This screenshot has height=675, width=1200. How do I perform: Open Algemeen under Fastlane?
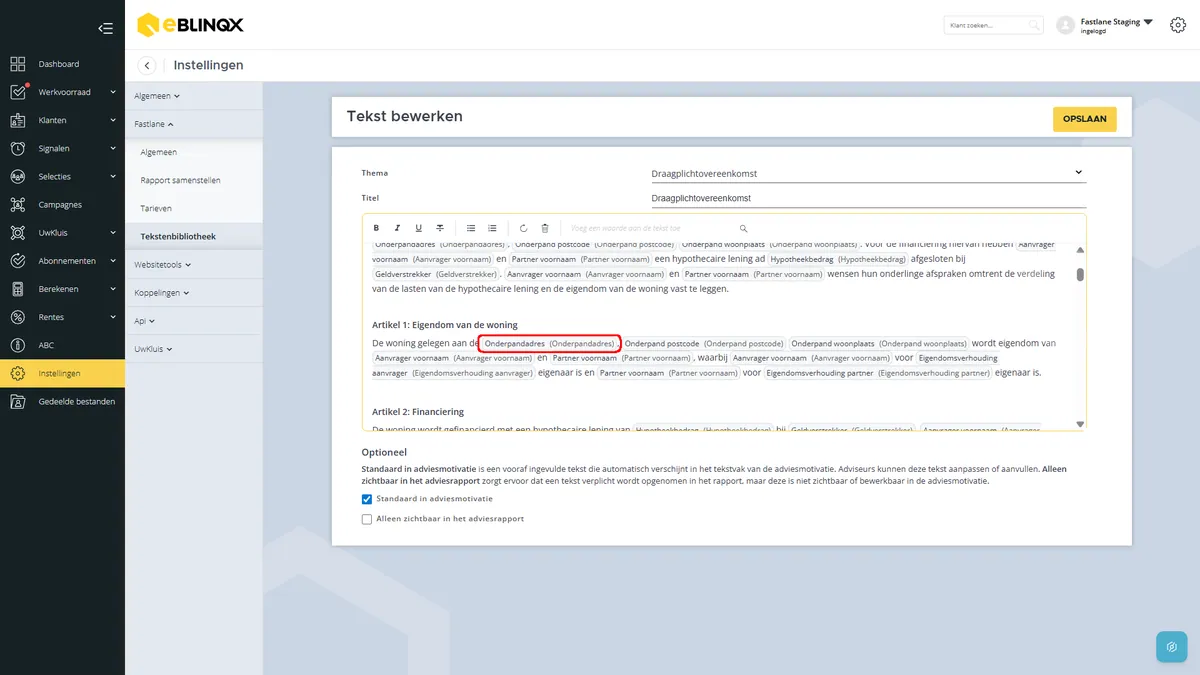click(x=159, y=152)
